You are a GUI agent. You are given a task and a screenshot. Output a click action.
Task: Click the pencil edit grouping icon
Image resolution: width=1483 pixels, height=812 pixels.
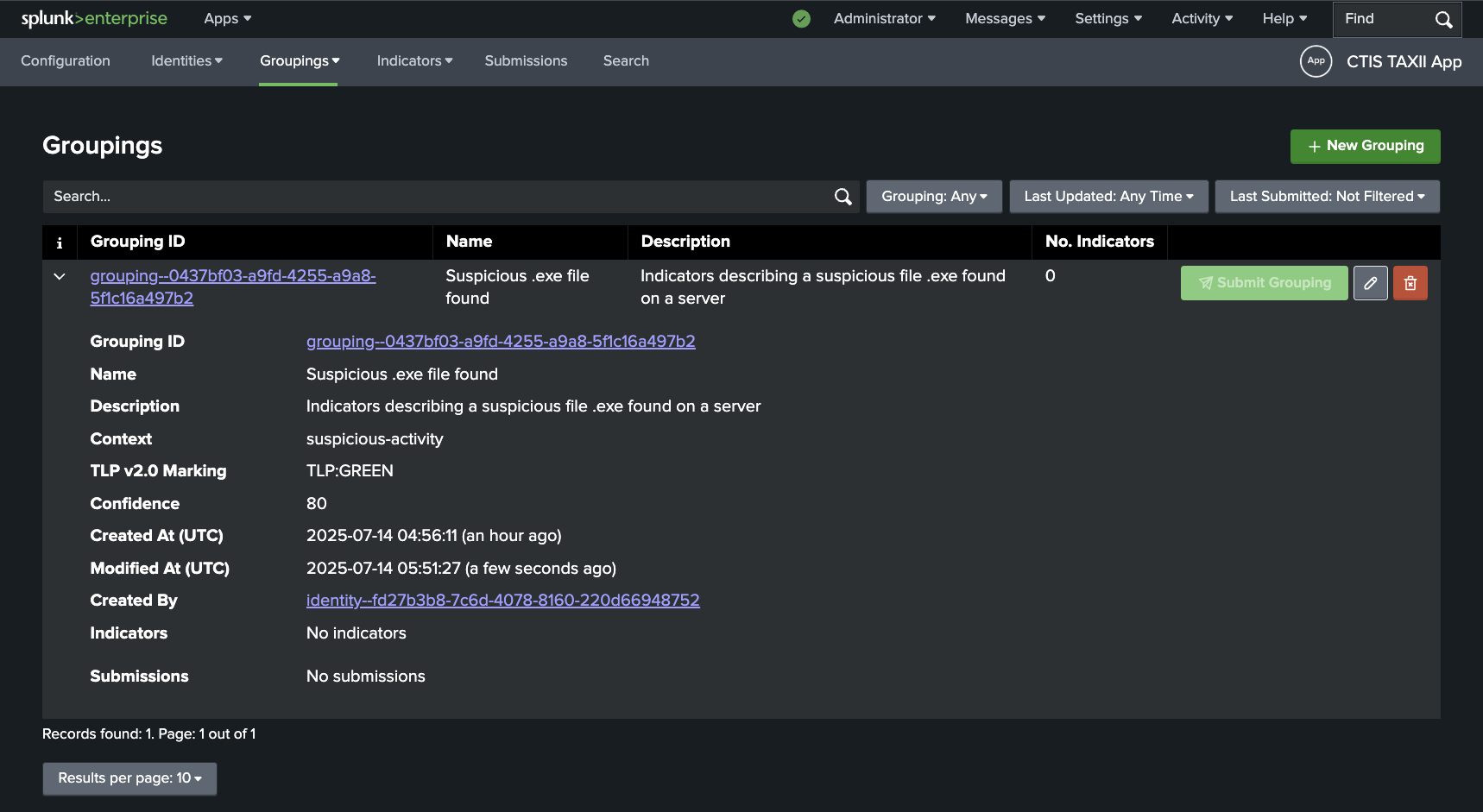click(1370, 283)
